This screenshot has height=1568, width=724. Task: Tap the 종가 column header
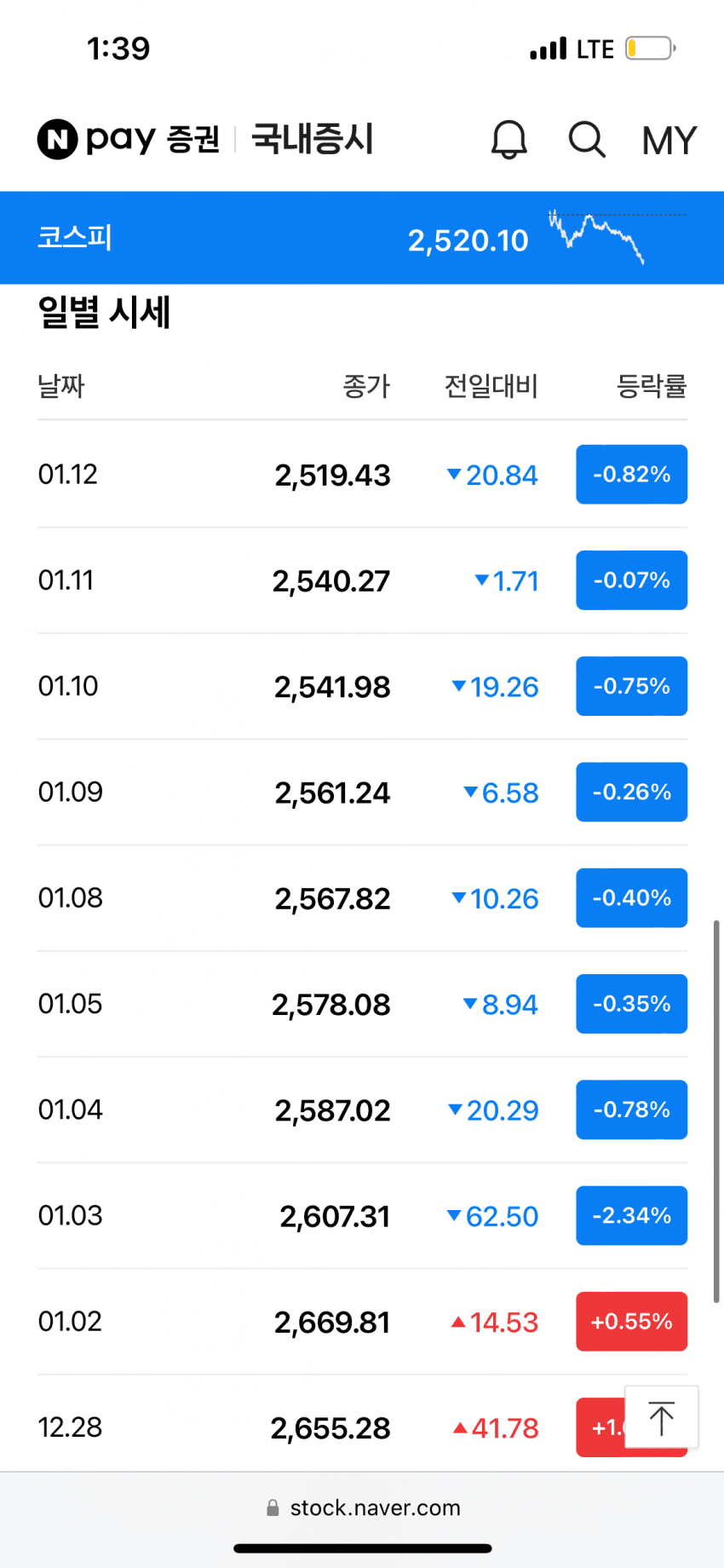click(366, 386)
